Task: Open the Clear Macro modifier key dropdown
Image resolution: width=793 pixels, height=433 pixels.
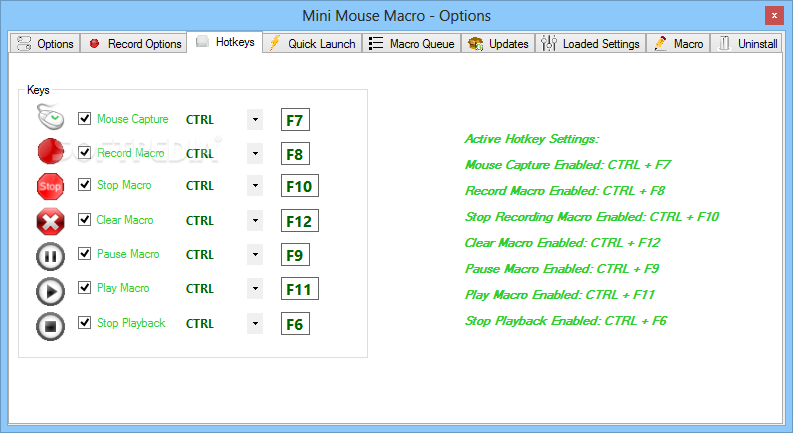Action: 255,221
